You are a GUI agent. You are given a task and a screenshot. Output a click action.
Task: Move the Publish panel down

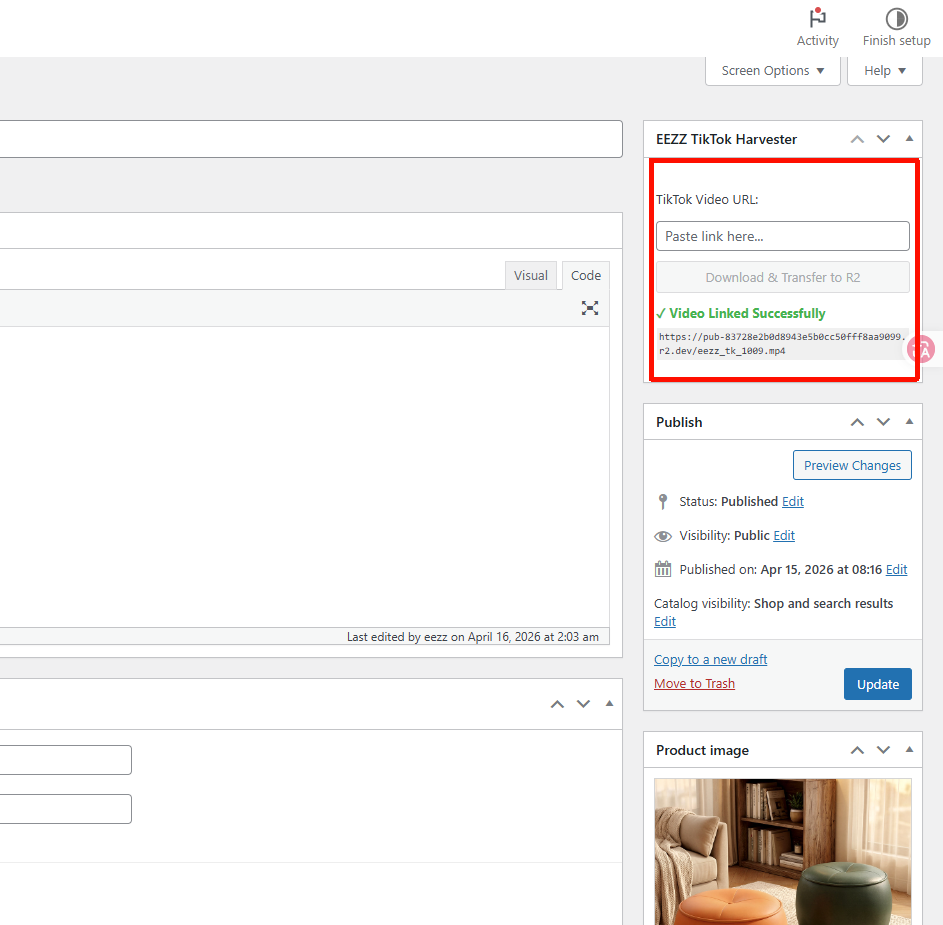pyautogui.click(x=883, y=422)
